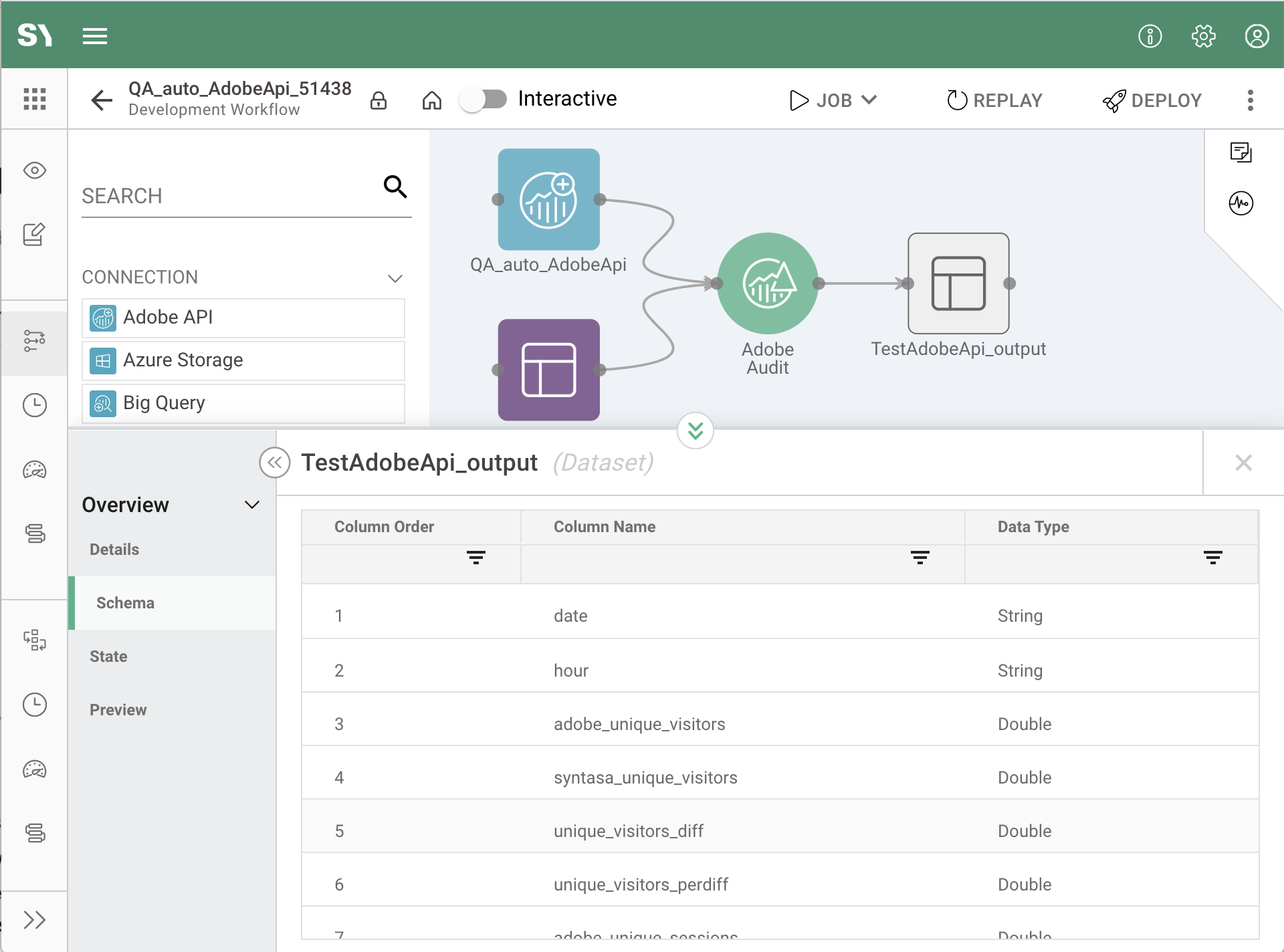Click the workflow lock icon
This screenshot has height=952, width=1284.
(379, 100)
